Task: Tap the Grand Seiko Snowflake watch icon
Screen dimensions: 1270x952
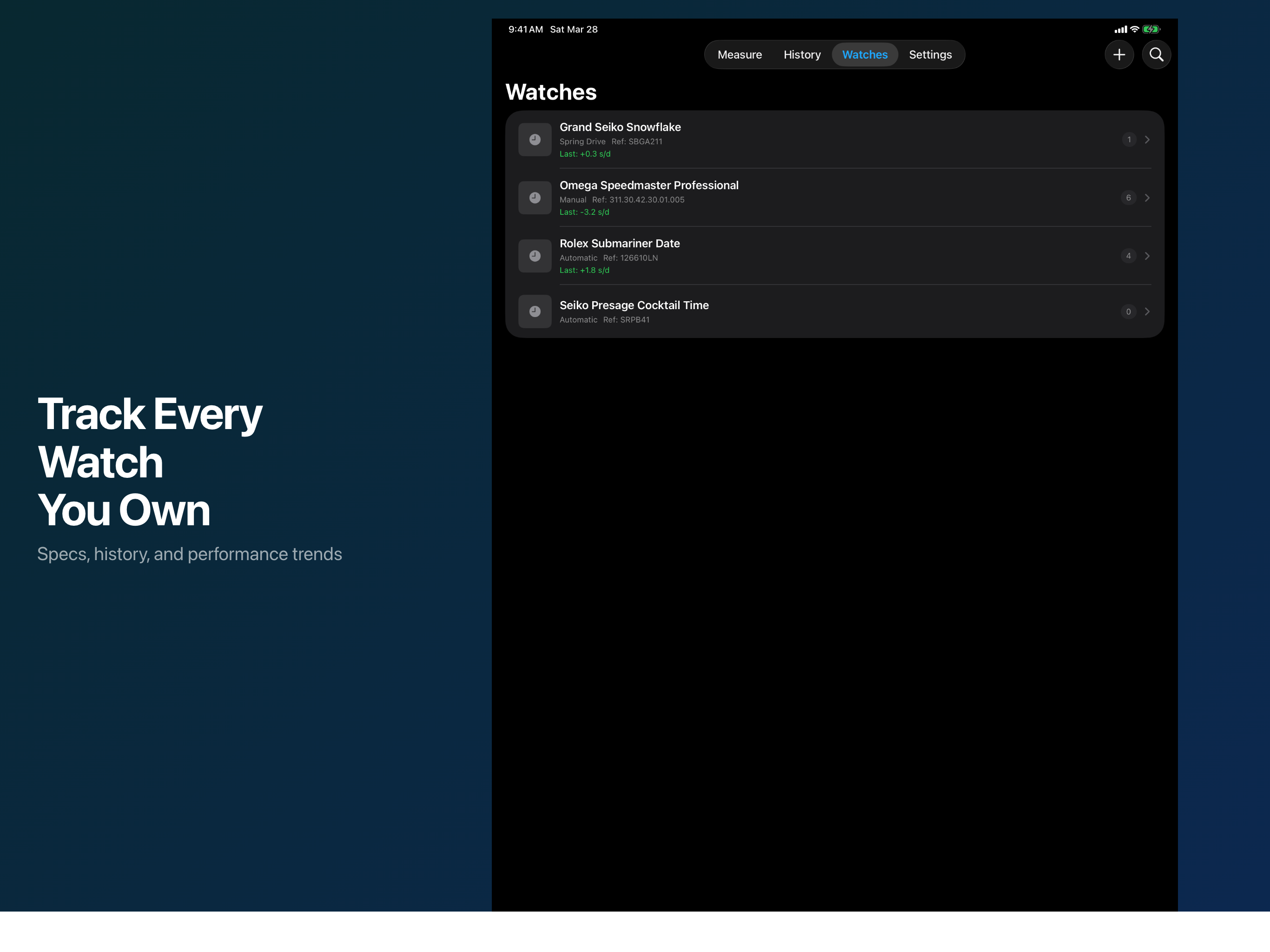Action: [535, 139]
